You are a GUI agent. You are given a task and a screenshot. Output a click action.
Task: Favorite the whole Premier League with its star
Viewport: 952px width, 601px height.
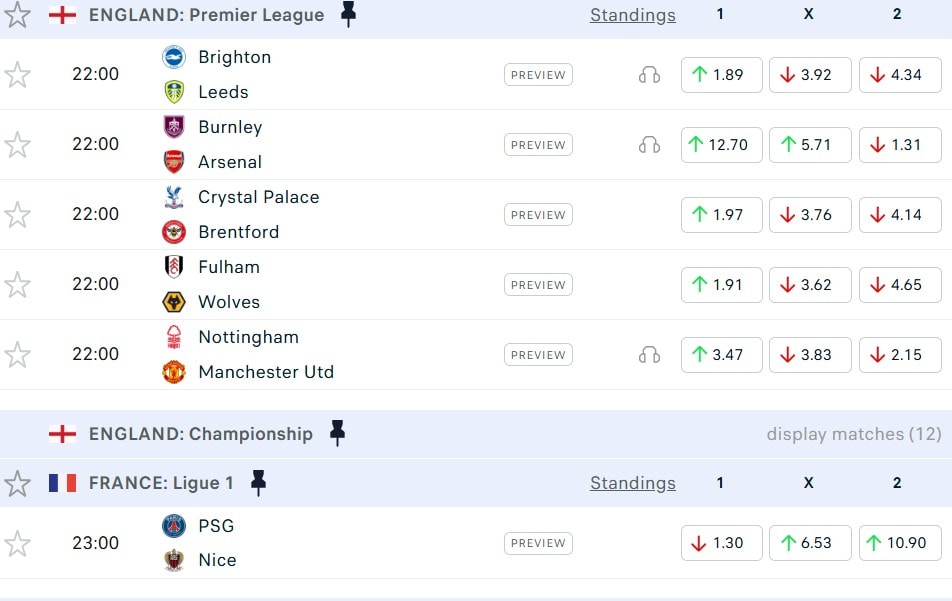18,15
